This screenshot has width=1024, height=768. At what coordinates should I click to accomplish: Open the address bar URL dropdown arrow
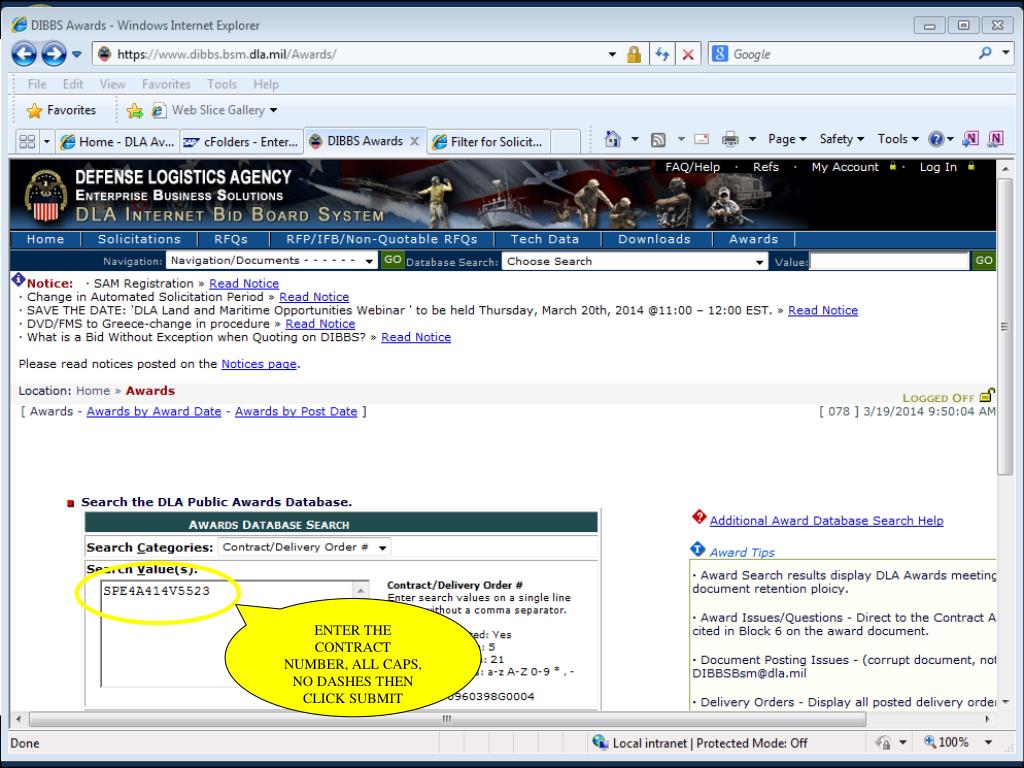click(x=612, y=54)
